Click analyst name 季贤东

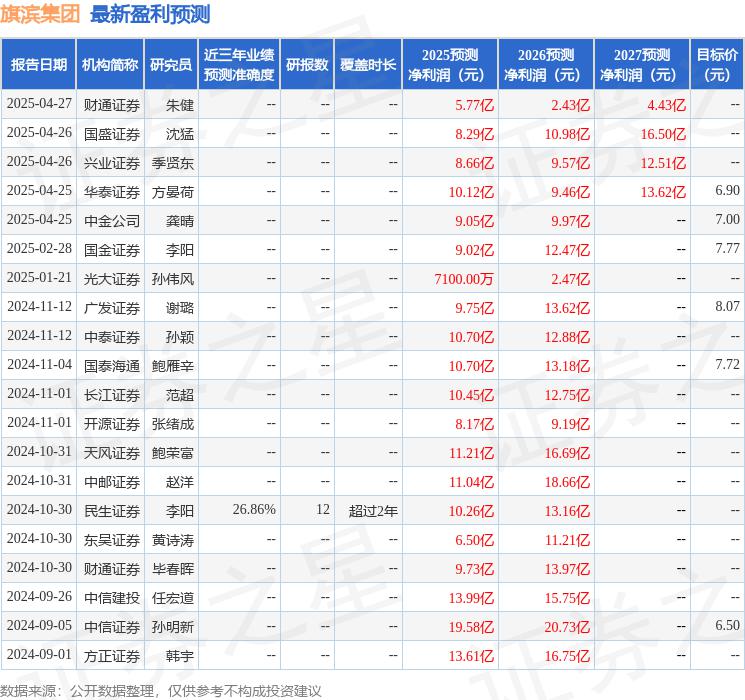click(172, 163)
